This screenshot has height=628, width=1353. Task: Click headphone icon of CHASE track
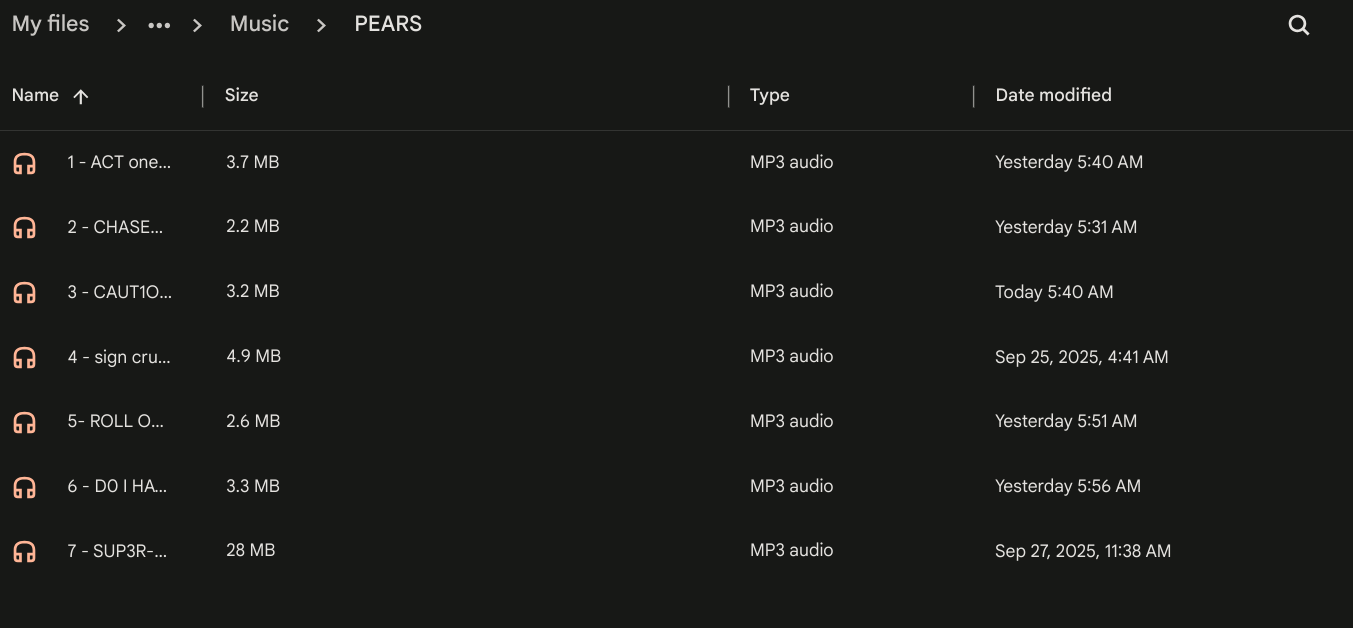(25, 228)
